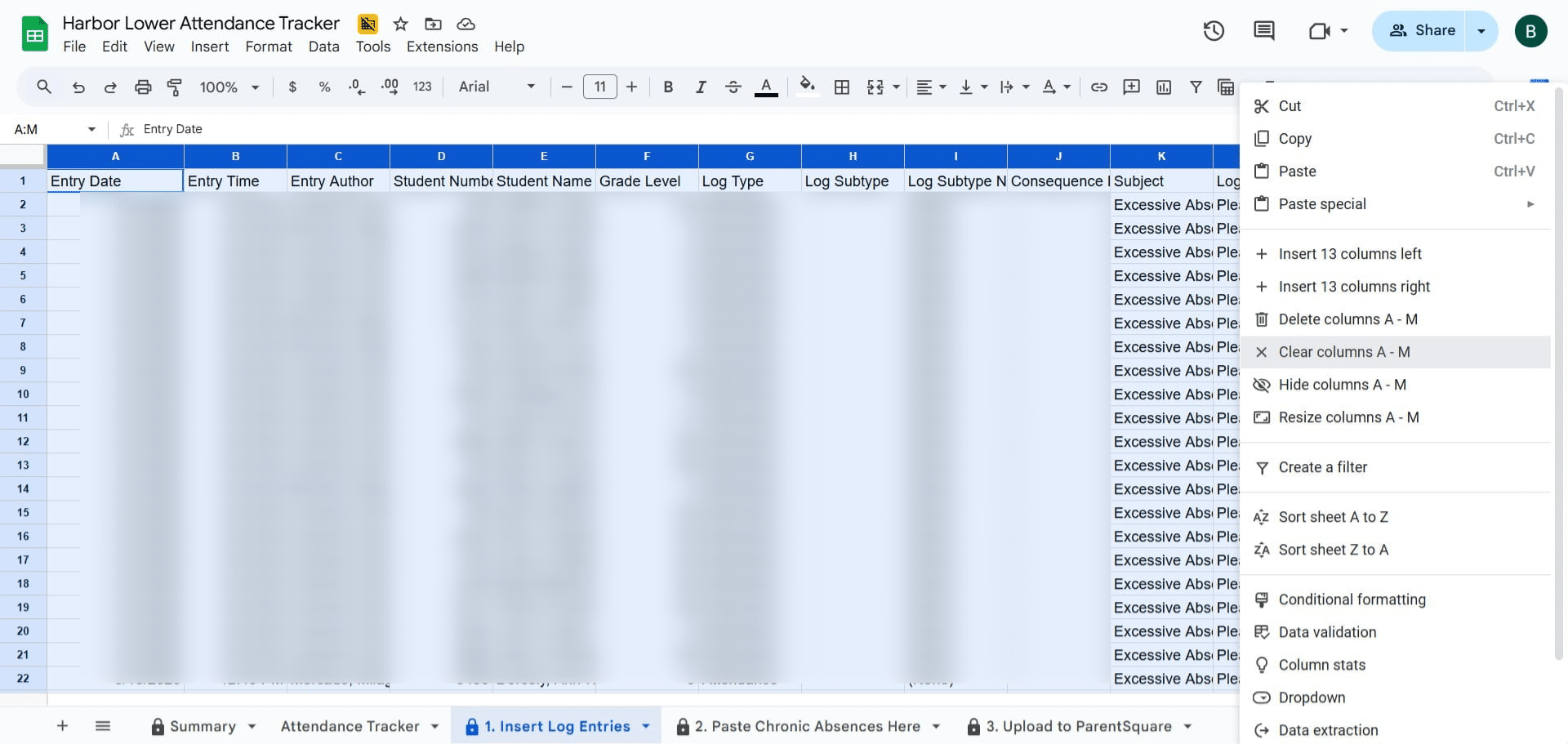Viewport: 1568px width, 744px height.
Task: Click the insert chart icon
Action: (x=1164, y=87)
